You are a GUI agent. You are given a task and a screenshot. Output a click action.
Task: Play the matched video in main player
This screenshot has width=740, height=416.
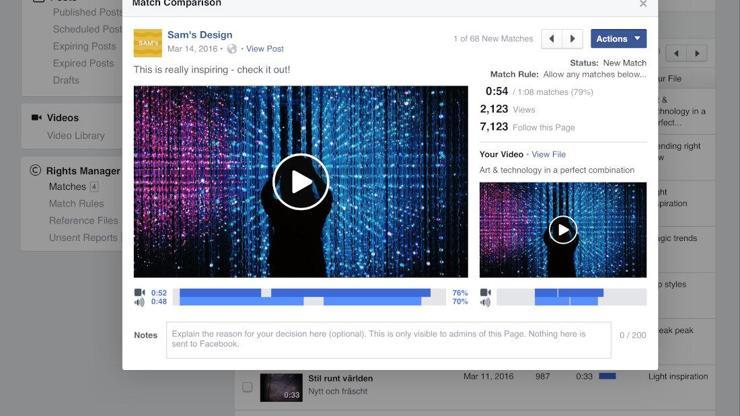(x=300, y=182)
